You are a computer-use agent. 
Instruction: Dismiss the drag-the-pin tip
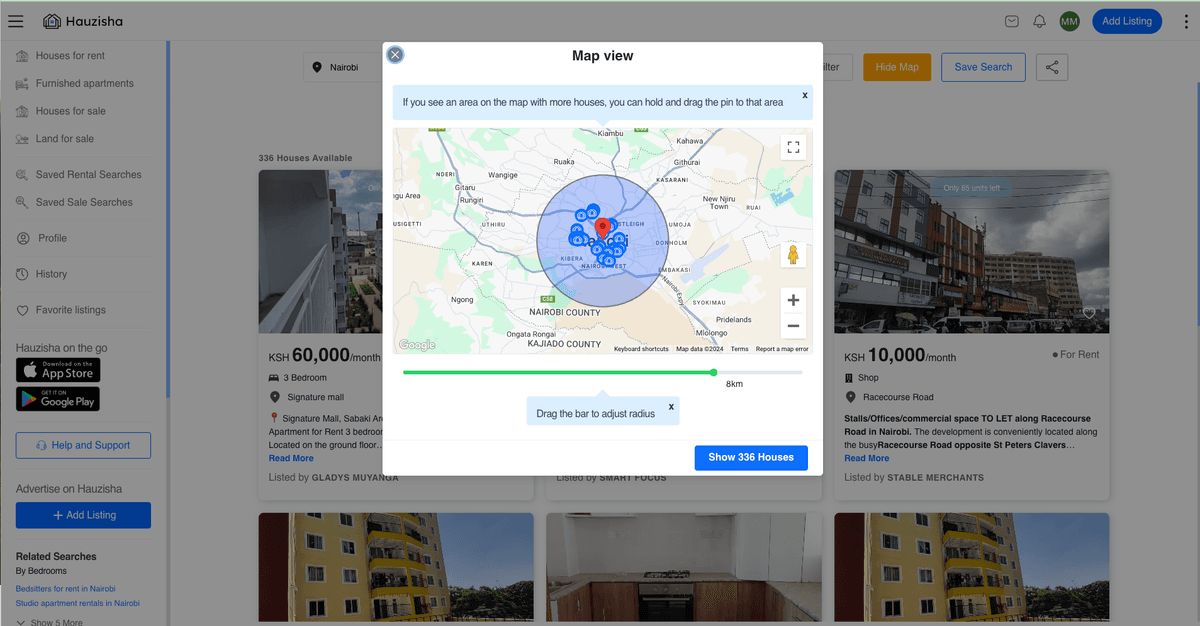click(805, 95)
